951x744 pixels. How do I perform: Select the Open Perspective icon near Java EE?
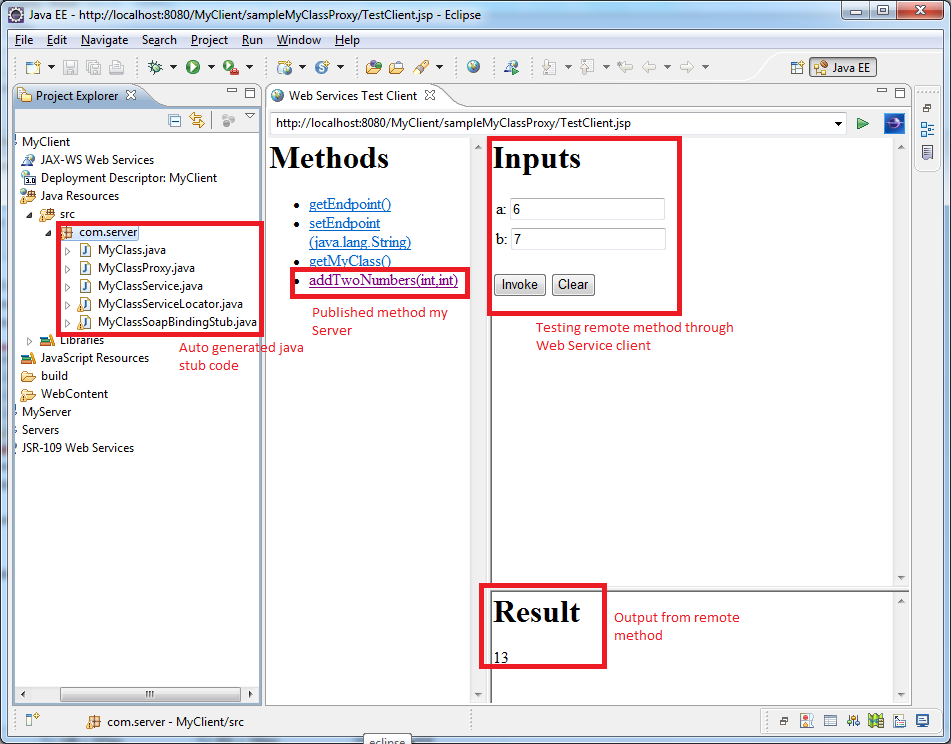pyautogui.click(x=797, y=67)
